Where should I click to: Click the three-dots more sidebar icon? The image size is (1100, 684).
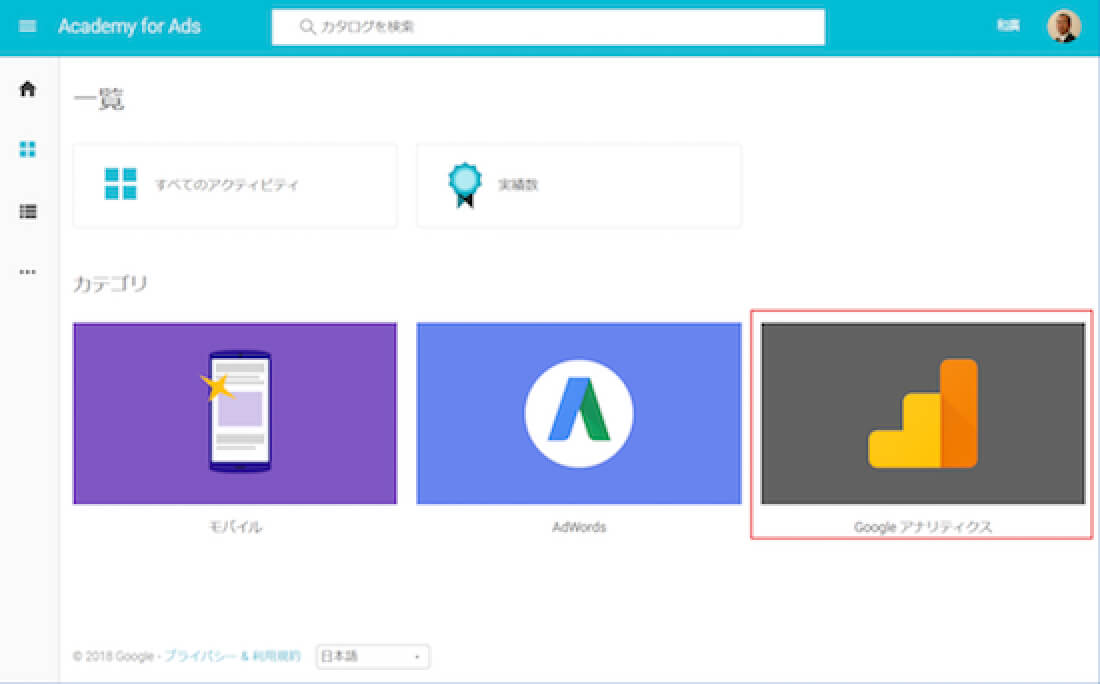pos(27,272)
